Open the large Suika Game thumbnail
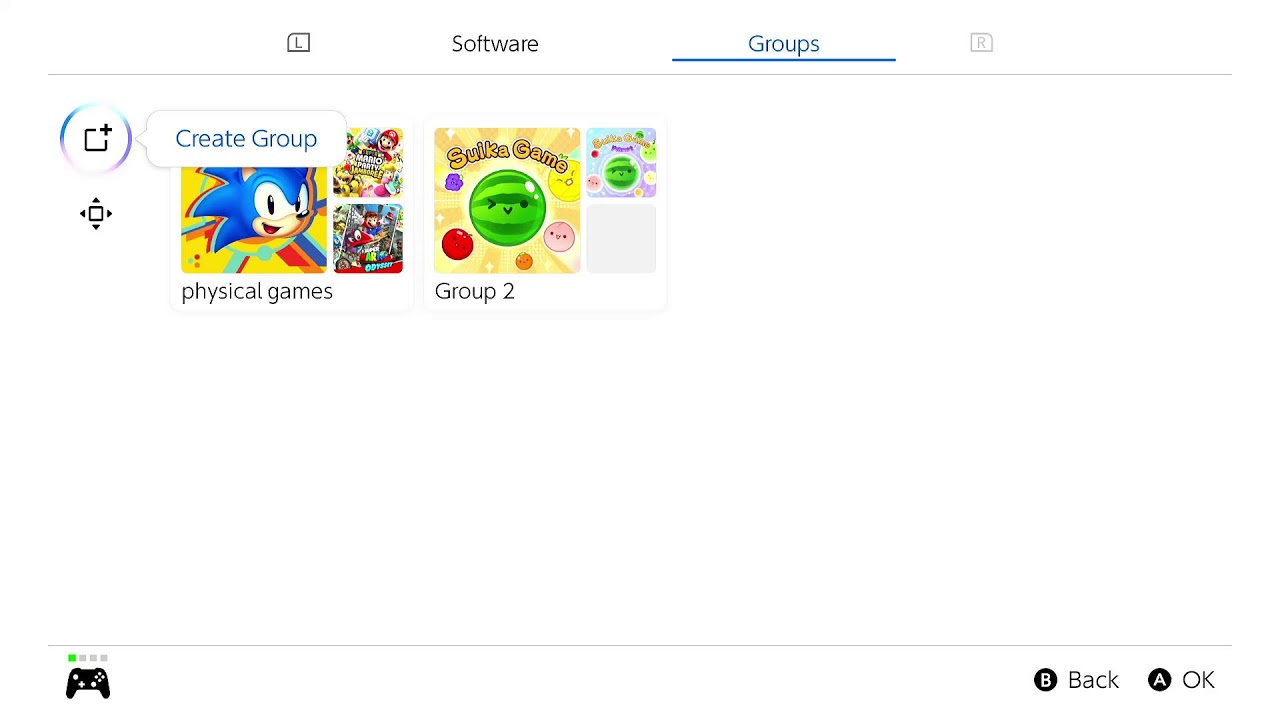This screenshot has height=720, width=1280. 507,200
